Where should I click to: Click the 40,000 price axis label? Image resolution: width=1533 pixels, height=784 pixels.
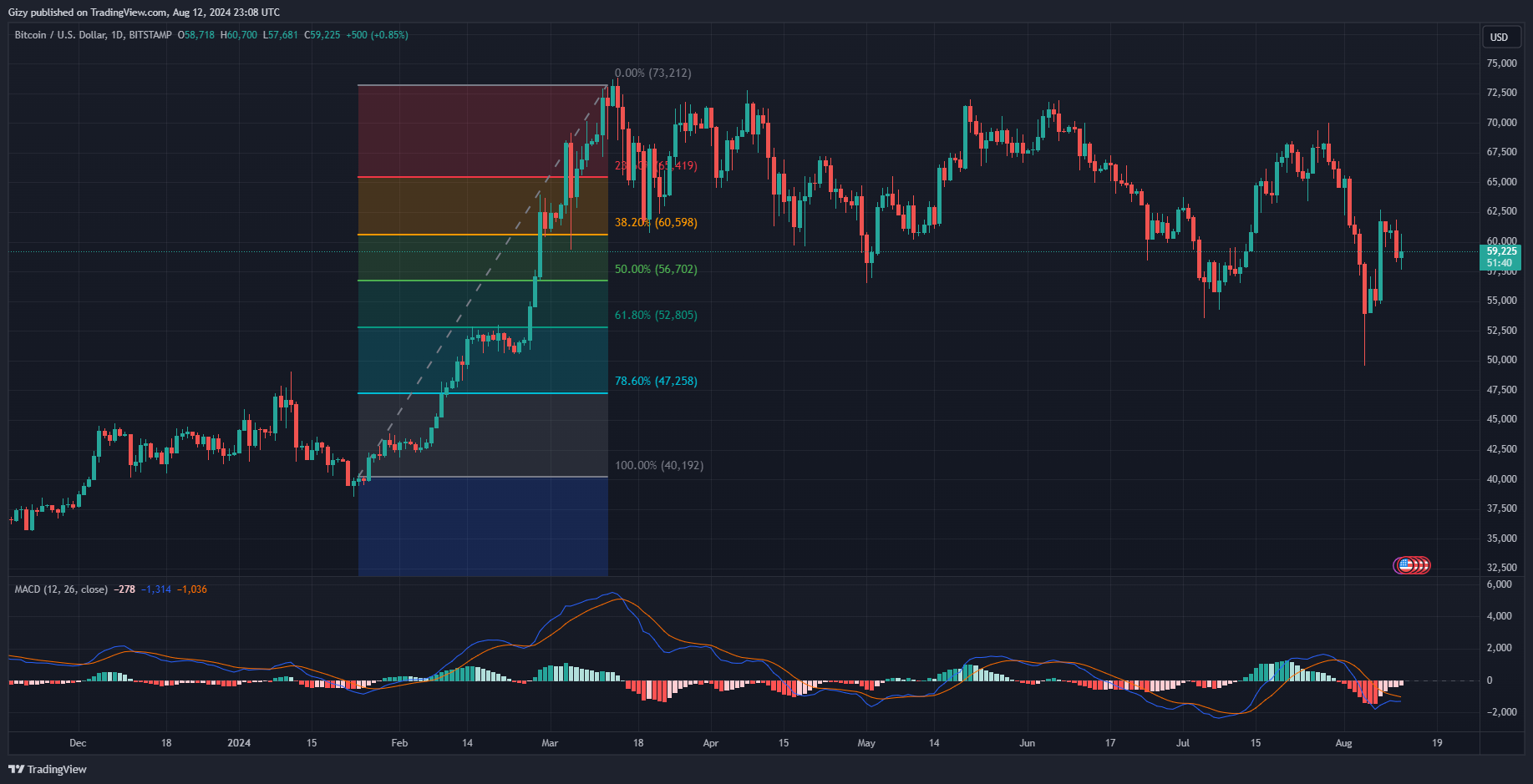coord(1501,479)
